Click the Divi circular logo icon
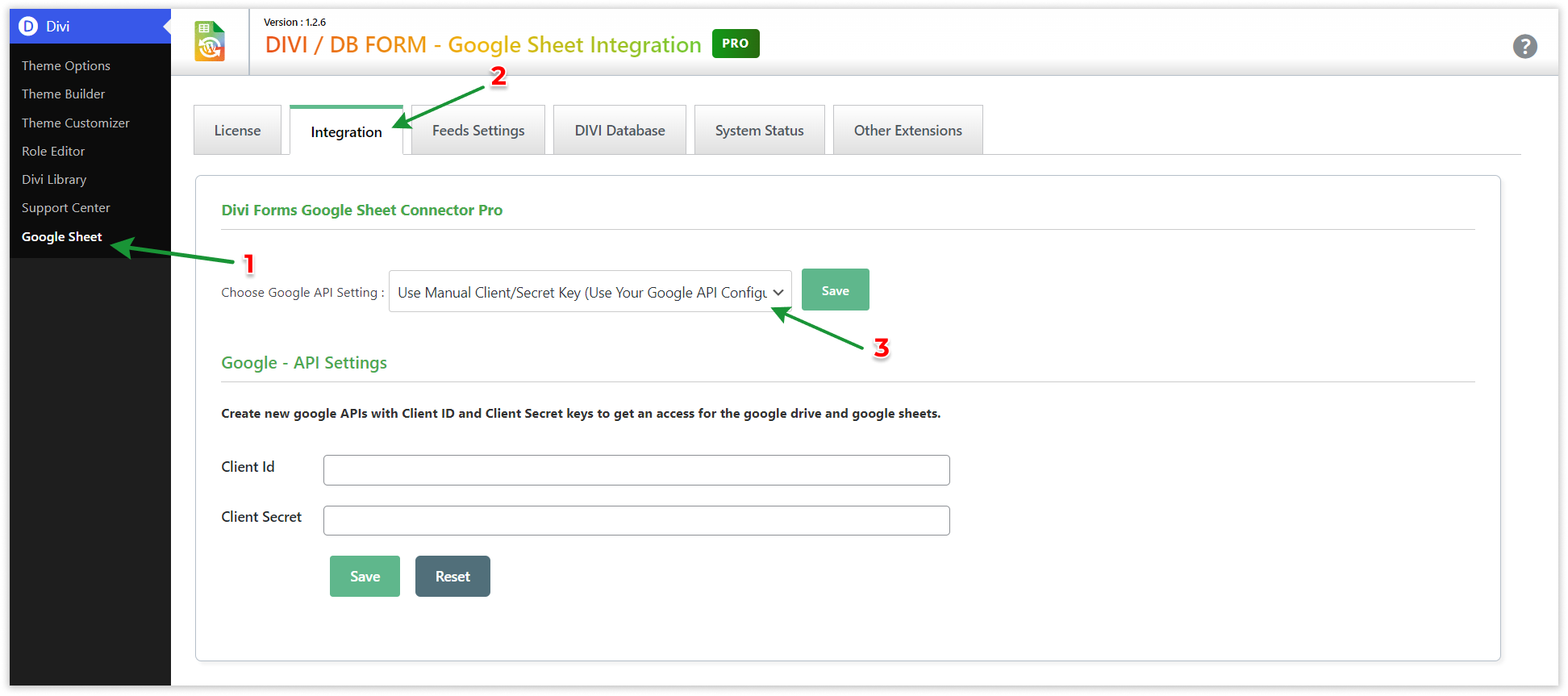Viewport: 1568px width, 696px height. point(28,27)
